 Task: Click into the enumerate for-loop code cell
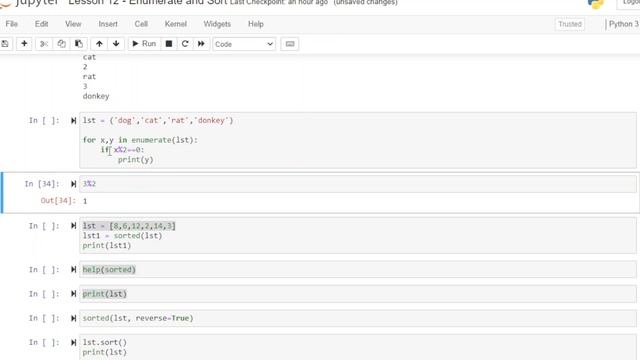[x=358, y=140]
